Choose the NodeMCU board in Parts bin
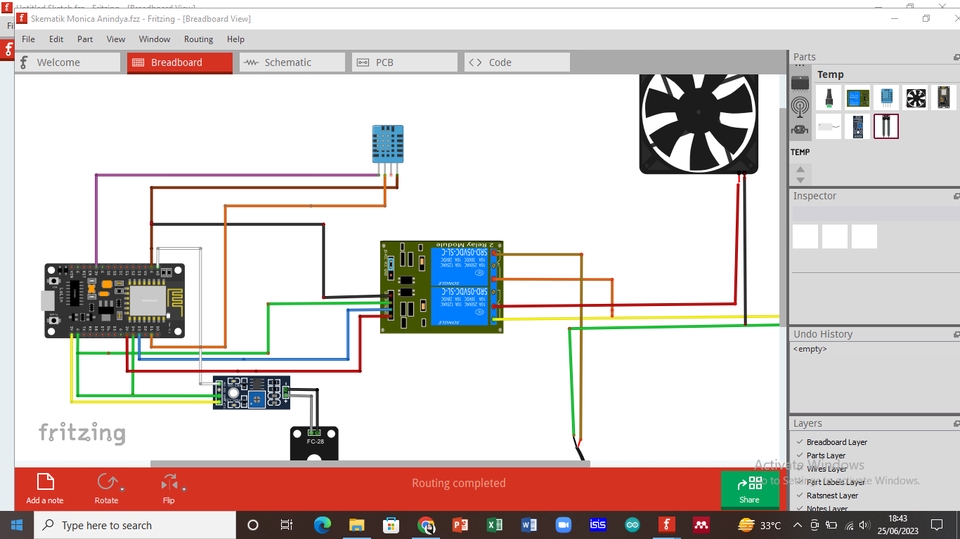960x539 pixels. click(x=944, y=98)
